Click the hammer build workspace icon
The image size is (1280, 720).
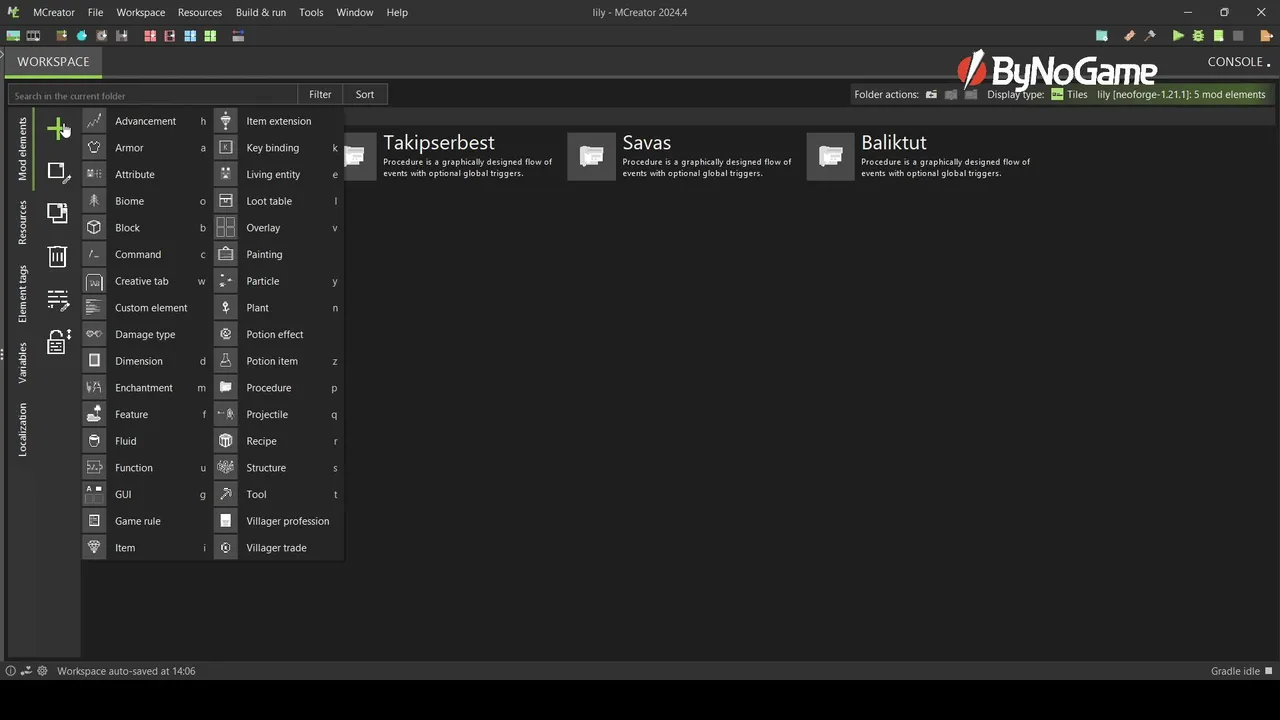(1150, 36)
